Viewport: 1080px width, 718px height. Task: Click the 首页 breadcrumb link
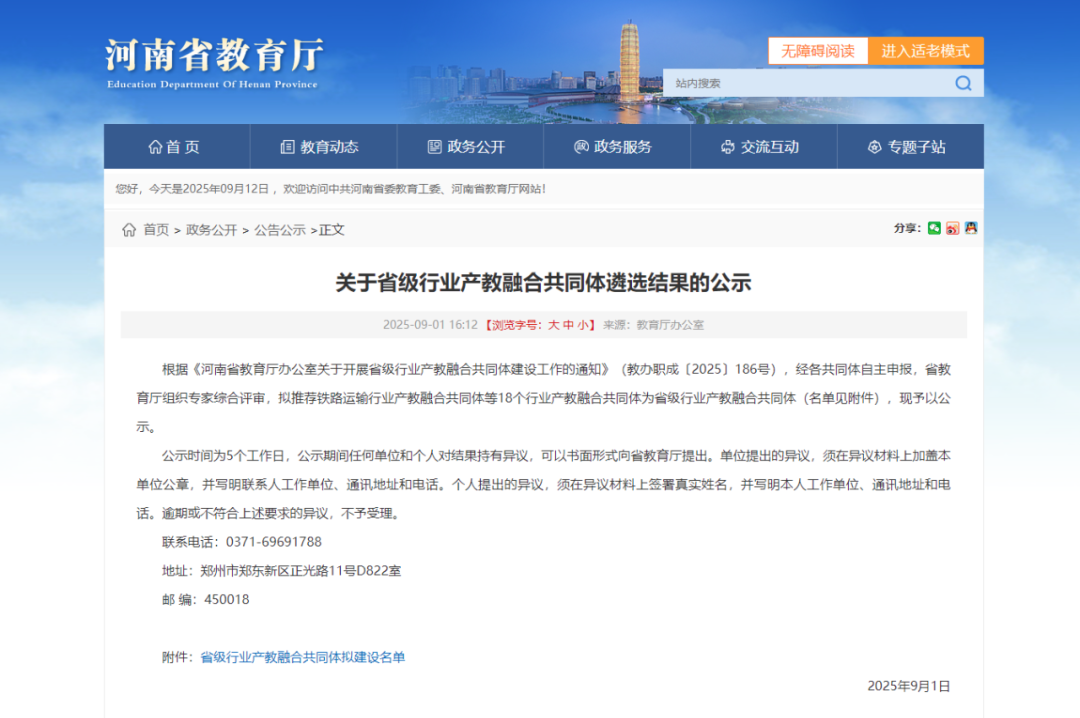pos(156,230)
